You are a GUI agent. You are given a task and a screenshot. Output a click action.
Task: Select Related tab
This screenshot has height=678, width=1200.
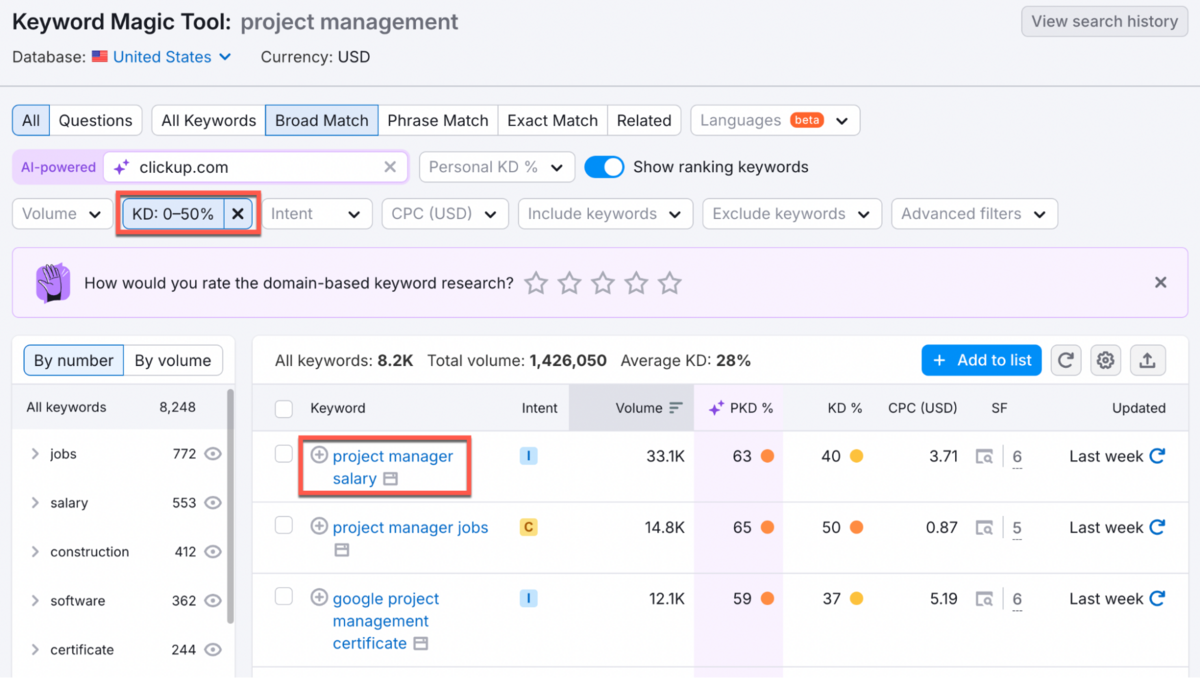click(644, 121)
